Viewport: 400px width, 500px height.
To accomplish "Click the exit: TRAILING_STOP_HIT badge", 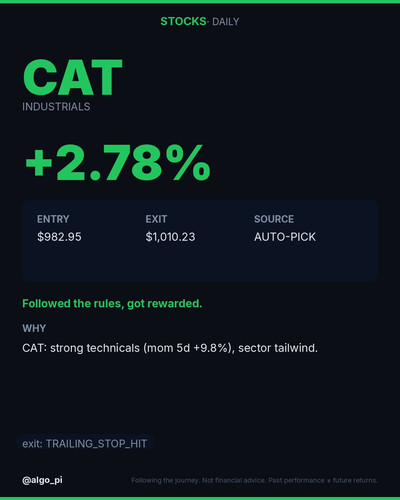I will (x=85, y=444).
